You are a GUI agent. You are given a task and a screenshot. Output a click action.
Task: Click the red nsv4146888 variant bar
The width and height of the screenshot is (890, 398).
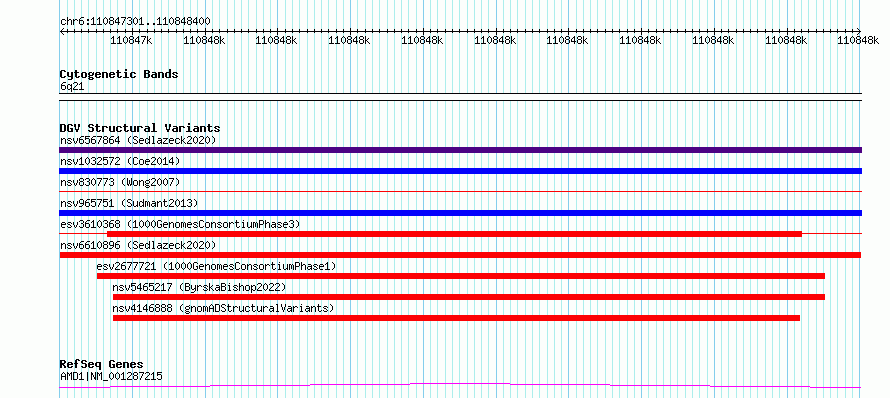[456, 318]
